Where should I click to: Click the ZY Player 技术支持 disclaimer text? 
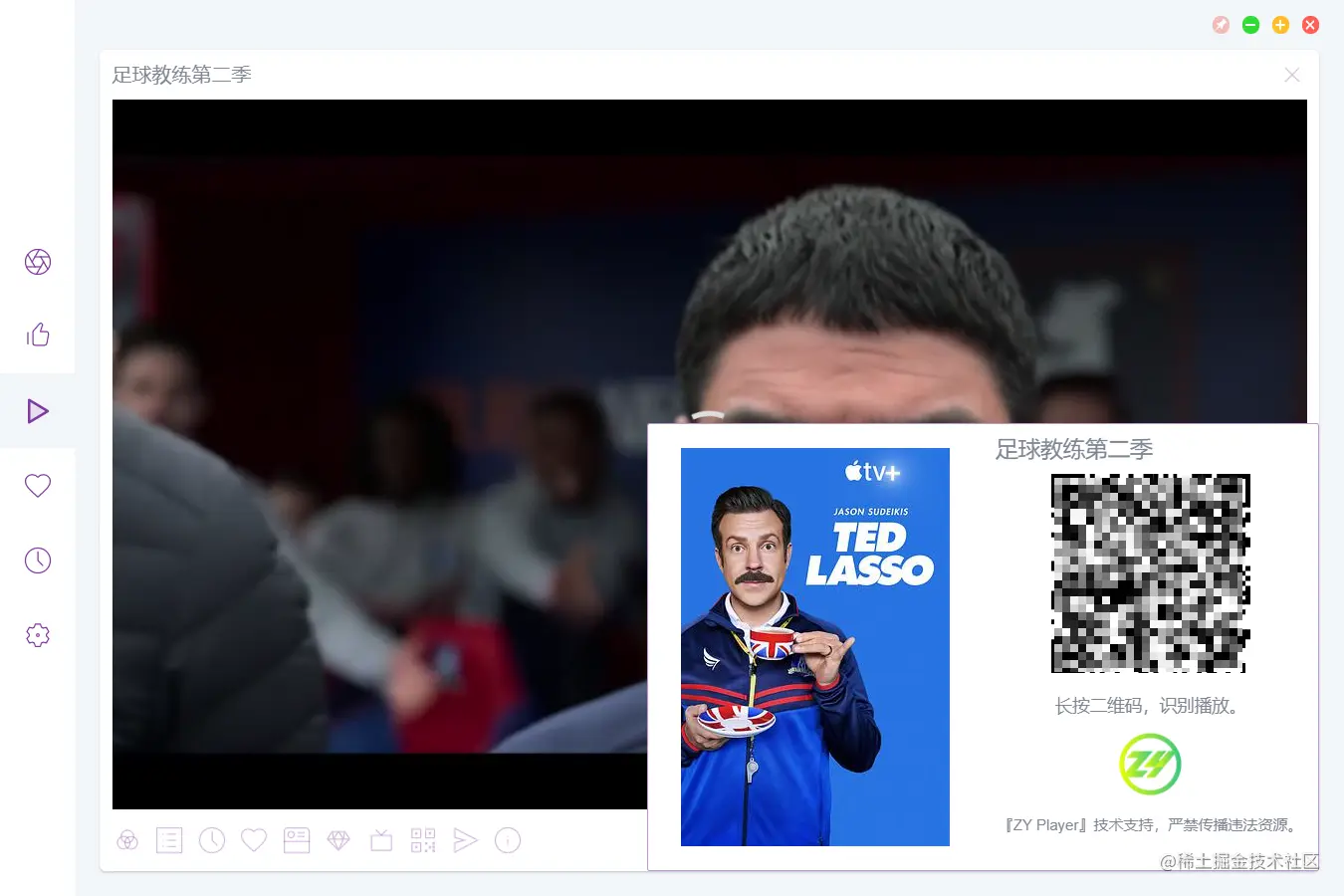coord(1150,825)
